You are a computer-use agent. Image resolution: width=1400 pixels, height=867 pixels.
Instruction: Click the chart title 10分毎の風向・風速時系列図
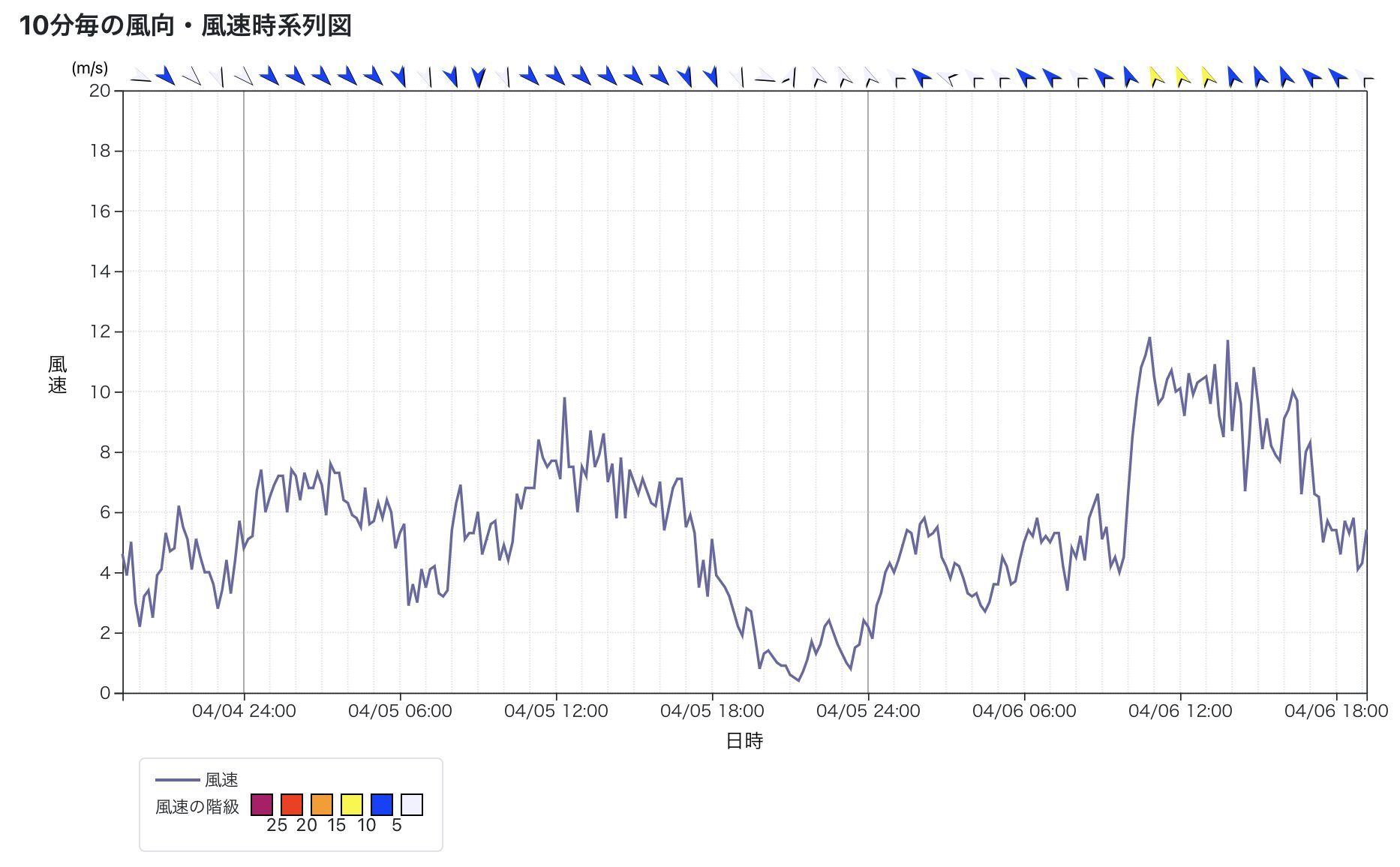coord(185,25)
